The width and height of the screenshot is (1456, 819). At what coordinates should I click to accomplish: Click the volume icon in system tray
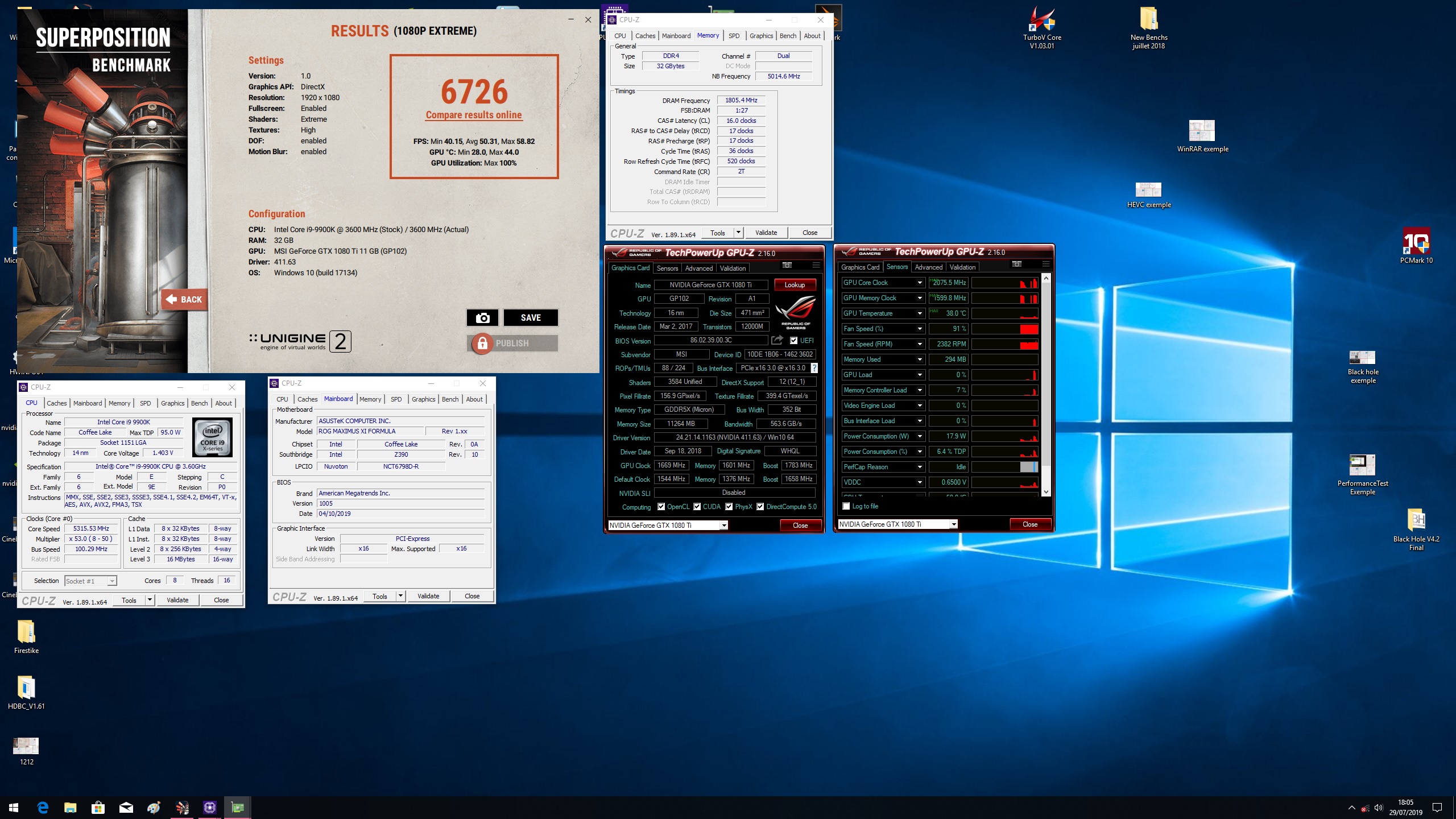[x=1379, y=808]
